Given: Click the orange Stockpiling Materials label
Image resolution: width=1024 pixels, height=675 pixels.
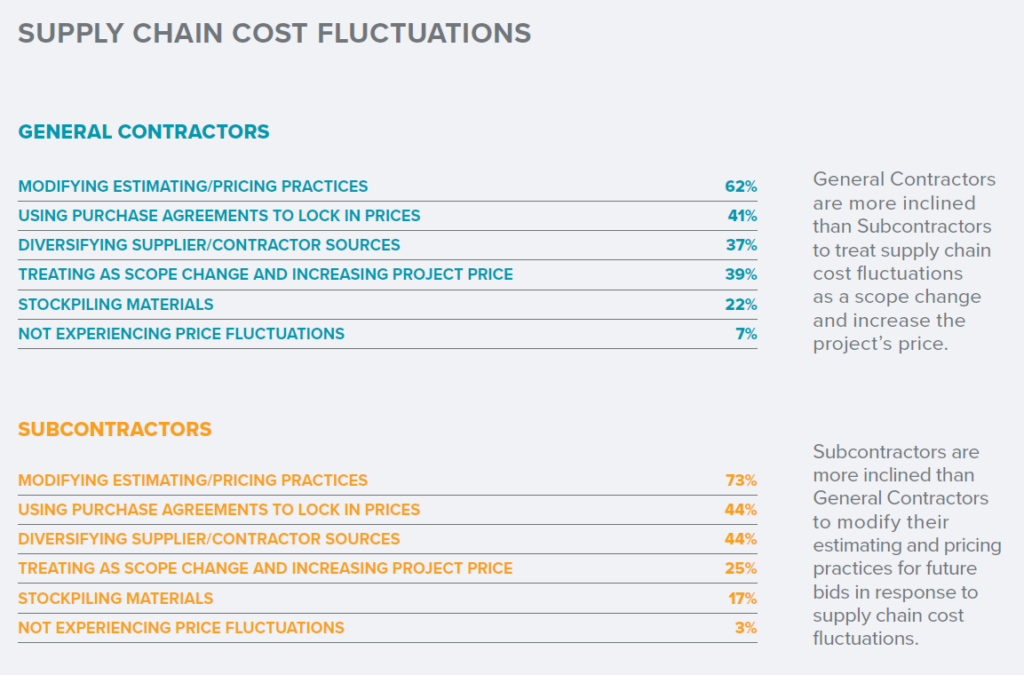Looking at the screenshot, I should coord(116,598).
